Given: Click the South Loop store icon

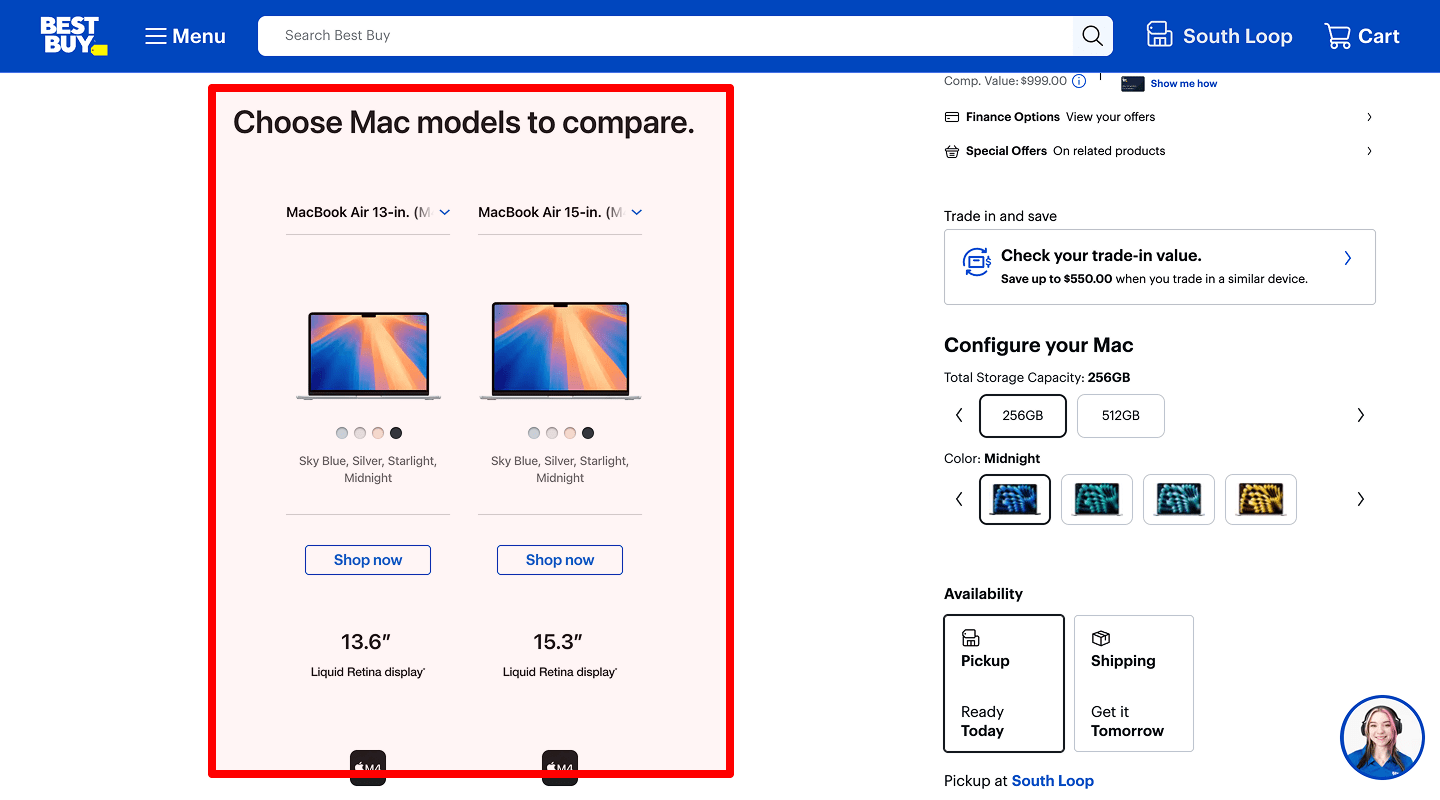Looking at the screenshot, I should click(x=1160, y=33).
